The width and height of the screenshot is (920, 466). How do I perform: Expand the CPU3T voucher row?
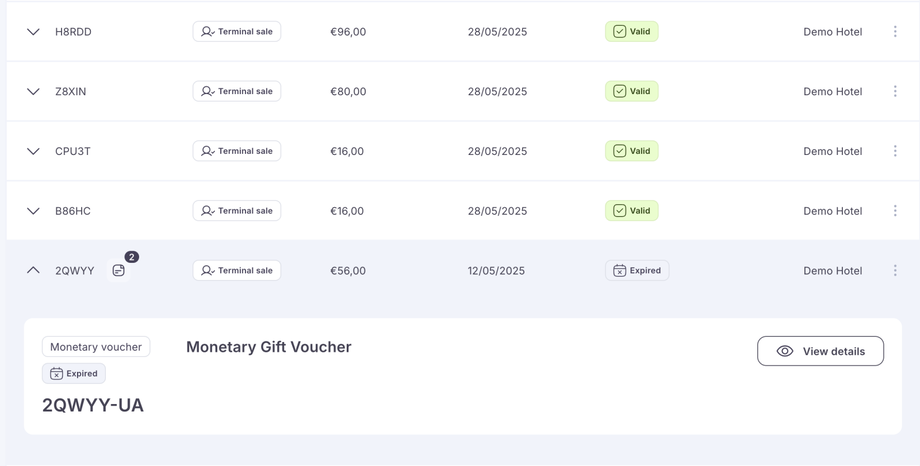point(33,151)
